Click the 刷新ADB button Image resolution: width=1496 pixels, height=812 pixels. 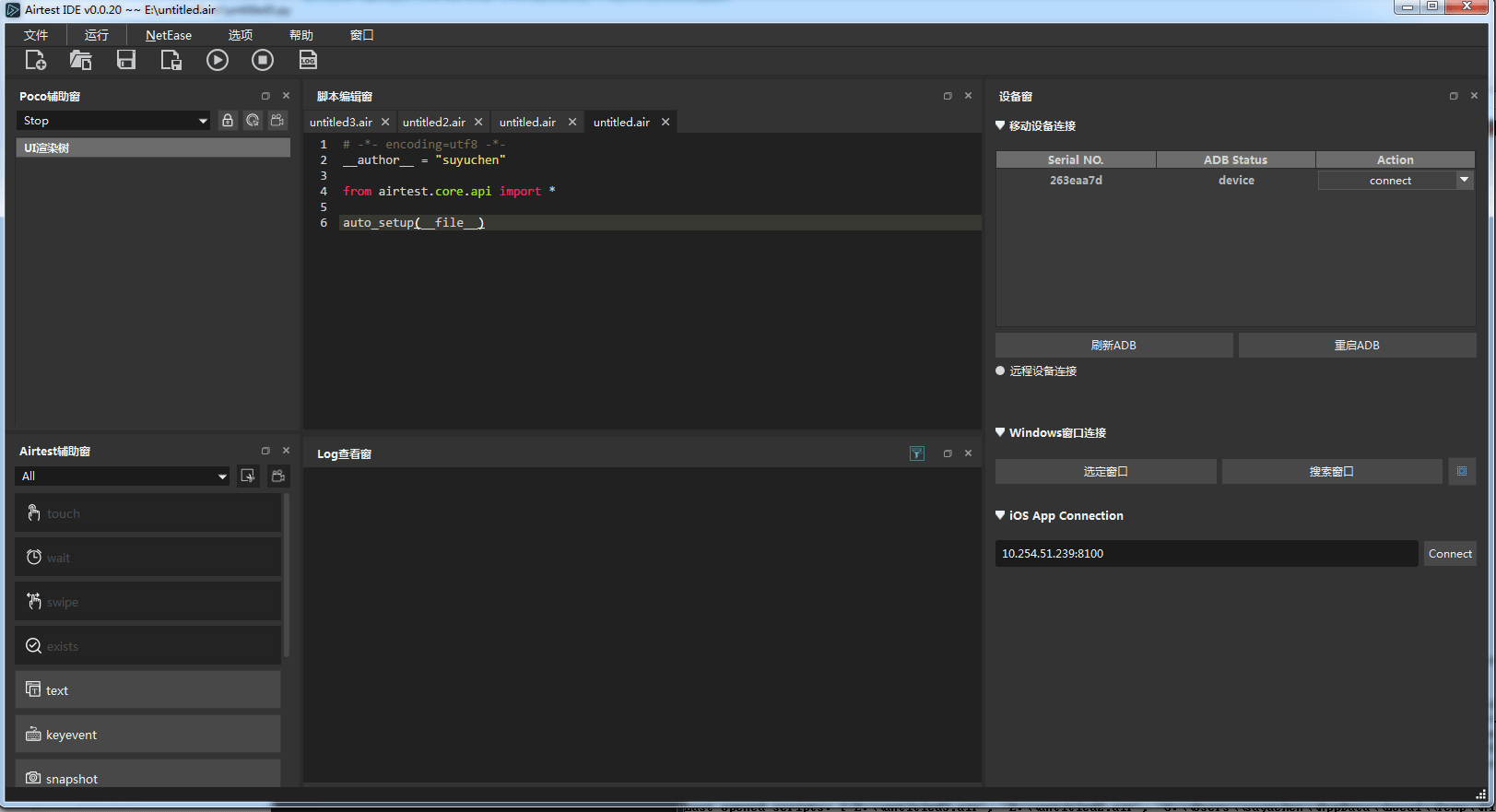pos(1113,345)
